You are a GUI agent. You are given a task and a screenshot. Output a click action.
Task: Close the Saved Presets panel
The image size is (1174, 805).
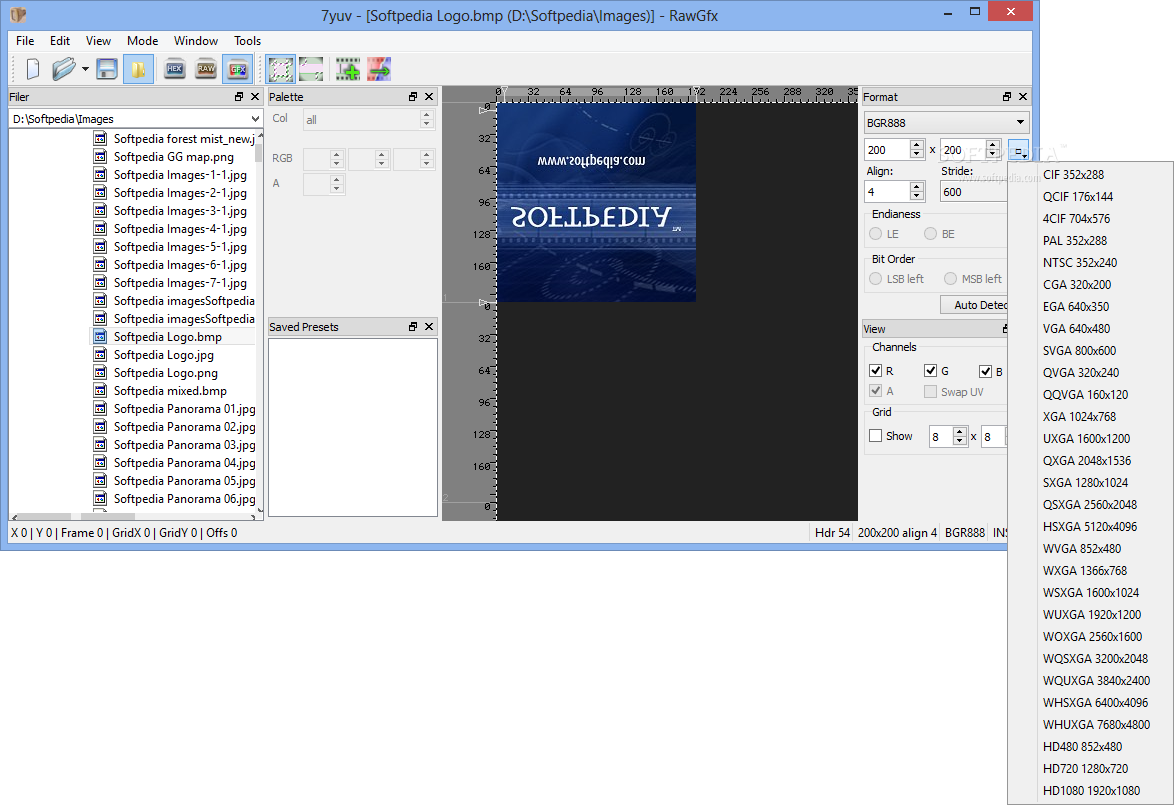click(x=429, y=326)
